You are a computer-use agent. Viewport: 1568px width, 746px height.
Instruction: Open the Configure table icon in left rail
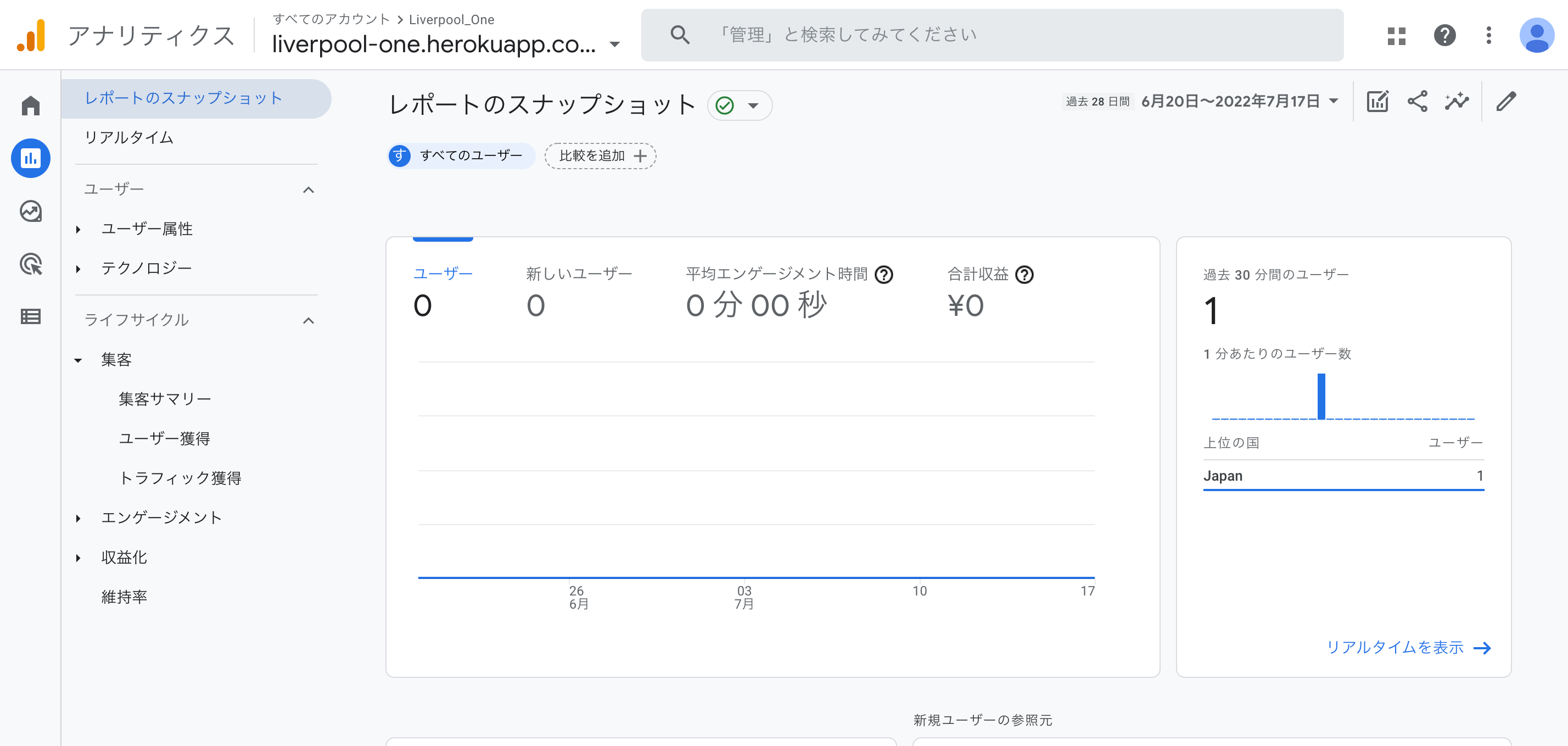(x=30, y=316)
